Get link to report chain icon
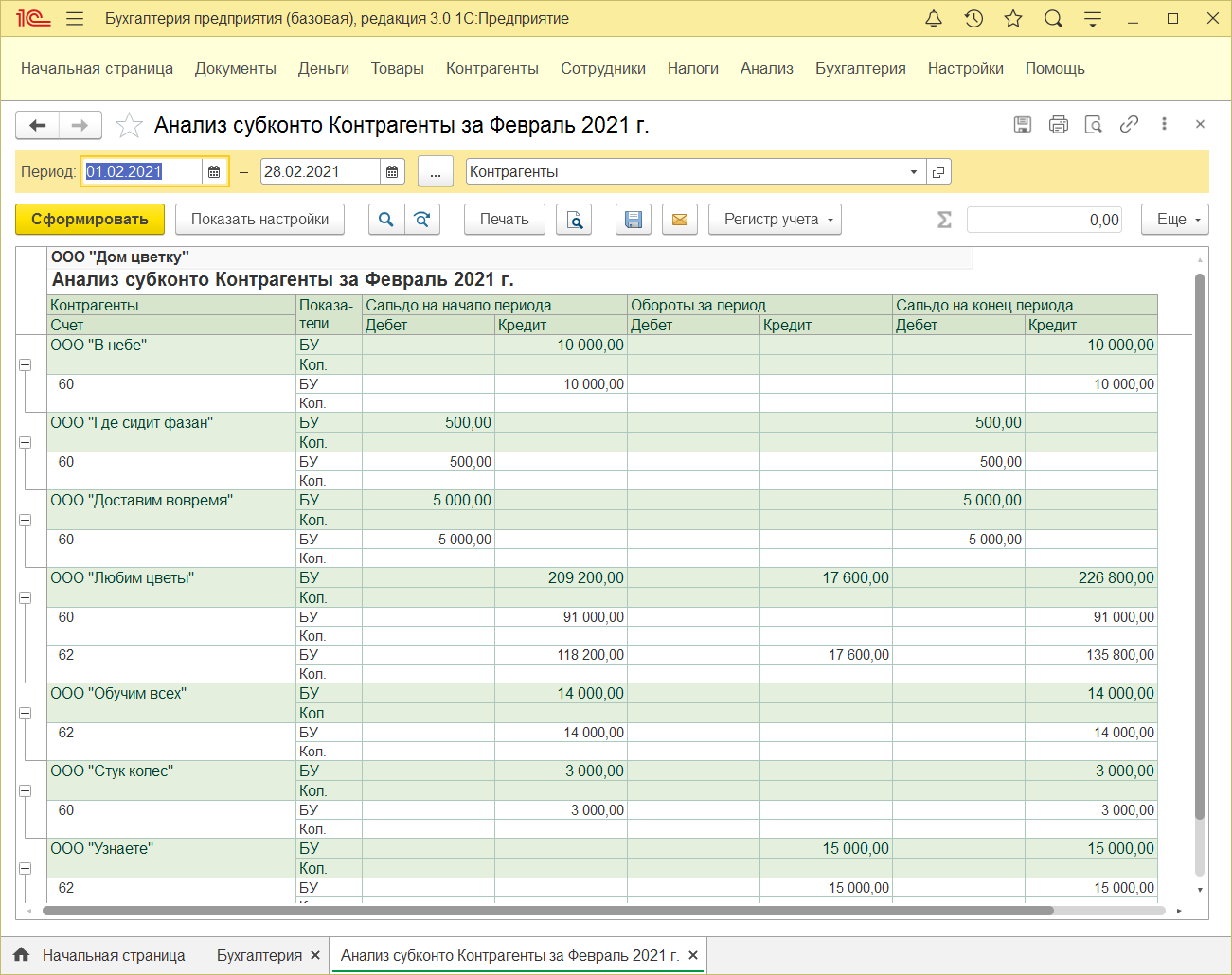The height and width of the screenshot is (975, 1232). click(x=1129, y=124)
